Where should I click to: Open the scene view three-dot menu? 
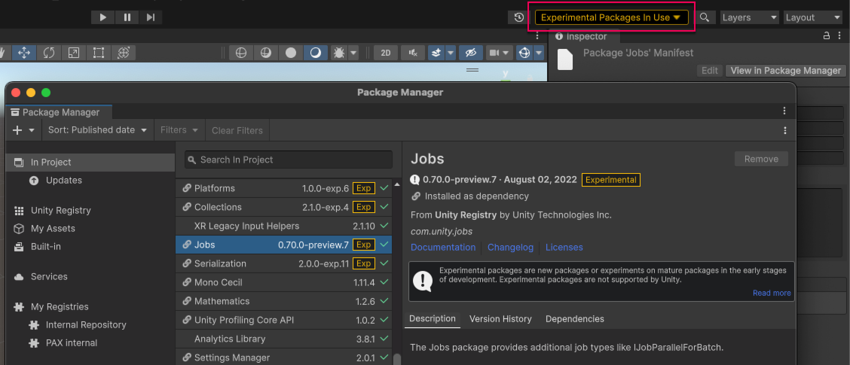[x=537, y=36]
